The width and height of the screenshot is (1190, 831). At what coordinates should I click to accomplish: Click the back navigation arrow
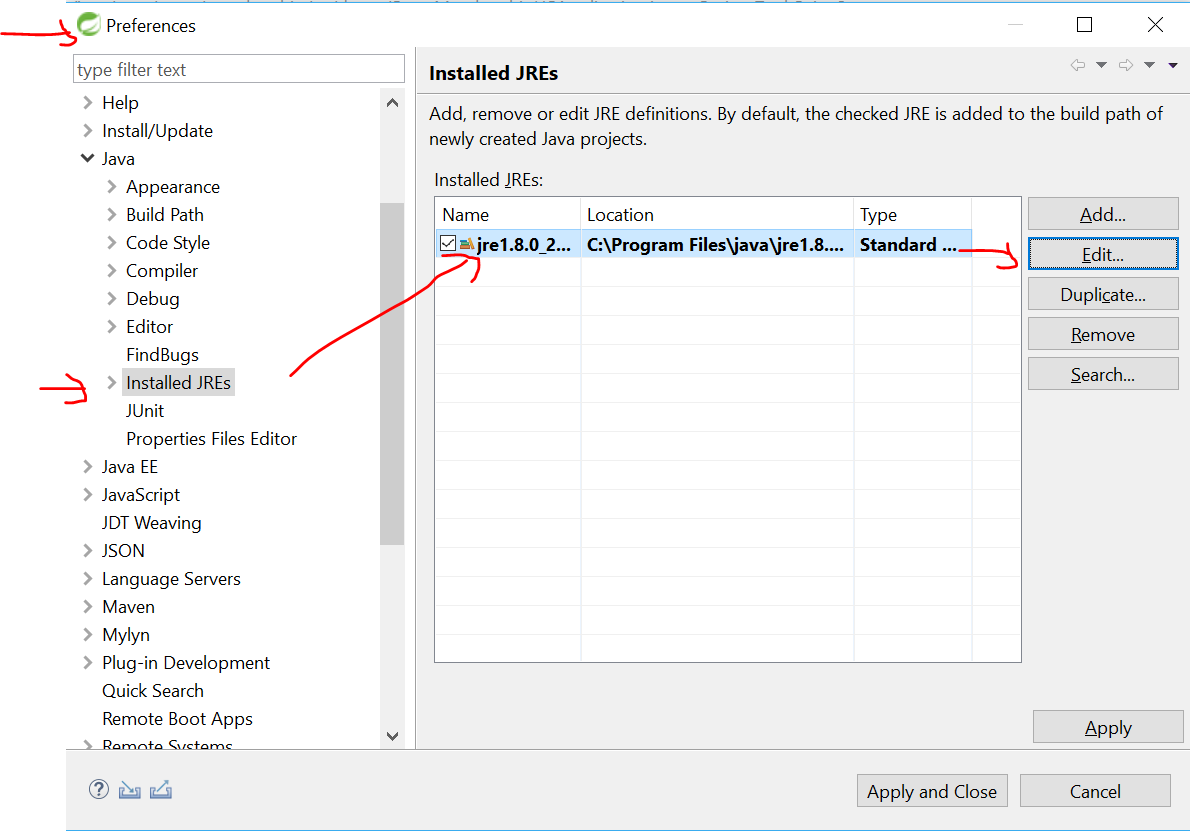(1078, 64)
